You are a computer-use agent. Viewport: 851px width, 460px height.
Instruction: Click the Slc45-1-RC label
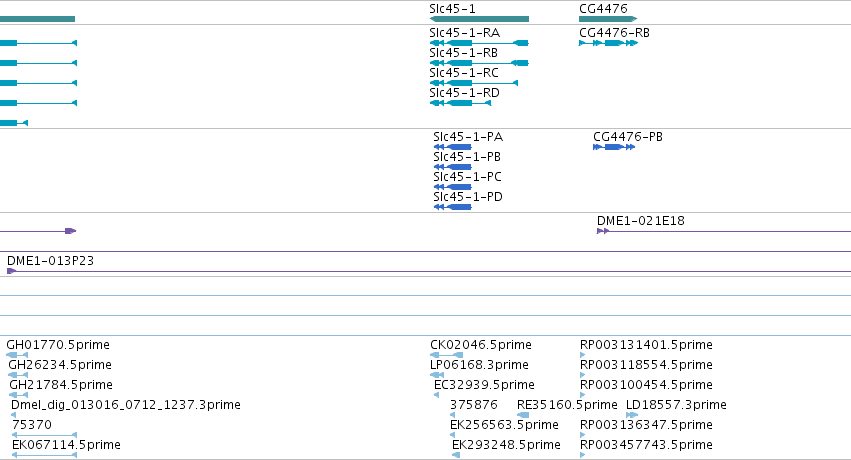pyautogui.click(x=464, y=73)
